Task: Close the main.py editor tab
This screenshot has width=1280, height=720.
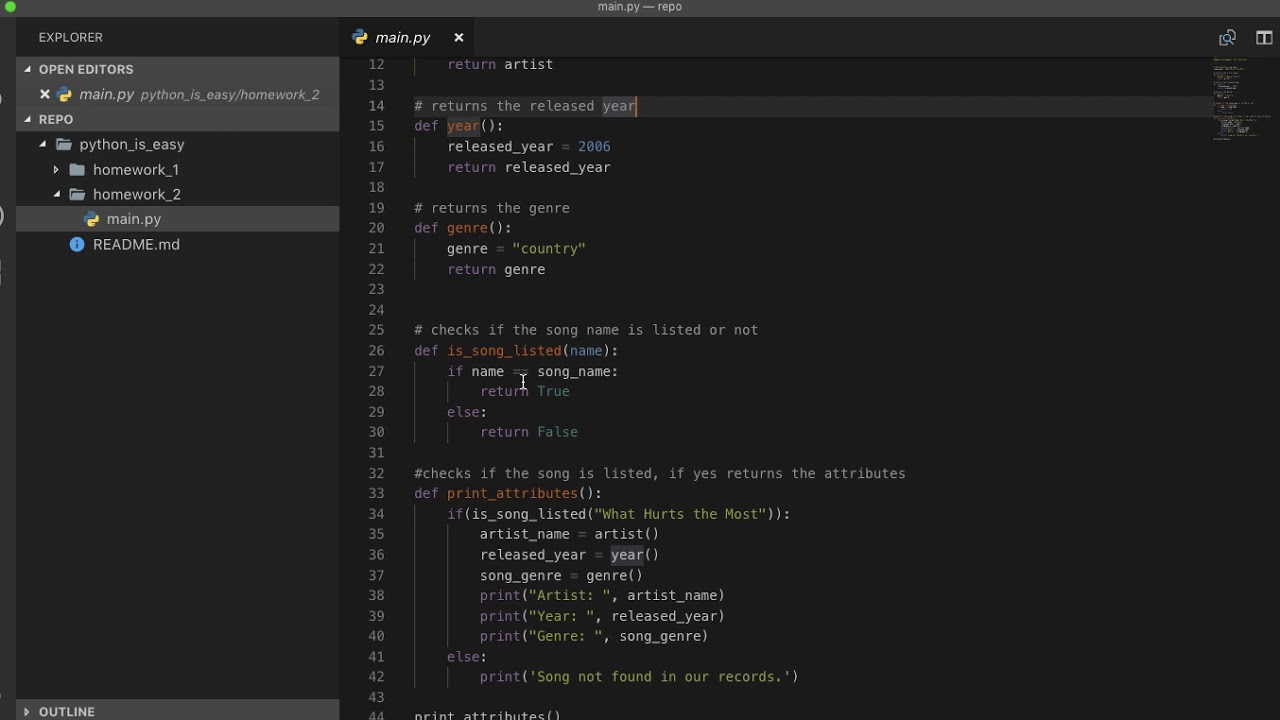Action: 459,38
